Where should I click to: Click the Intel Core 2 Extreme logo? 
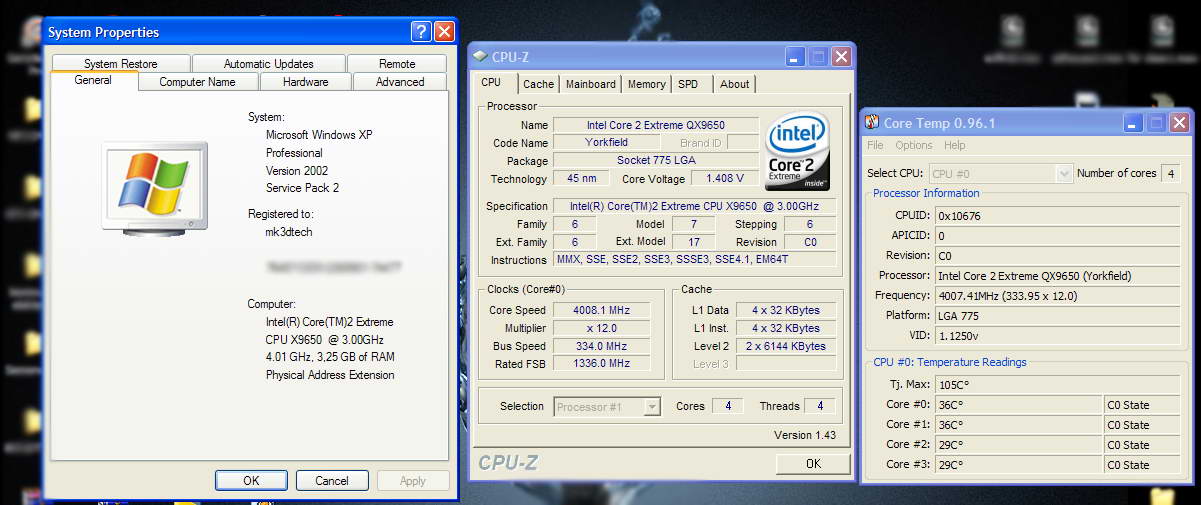[x=797, y=151]
